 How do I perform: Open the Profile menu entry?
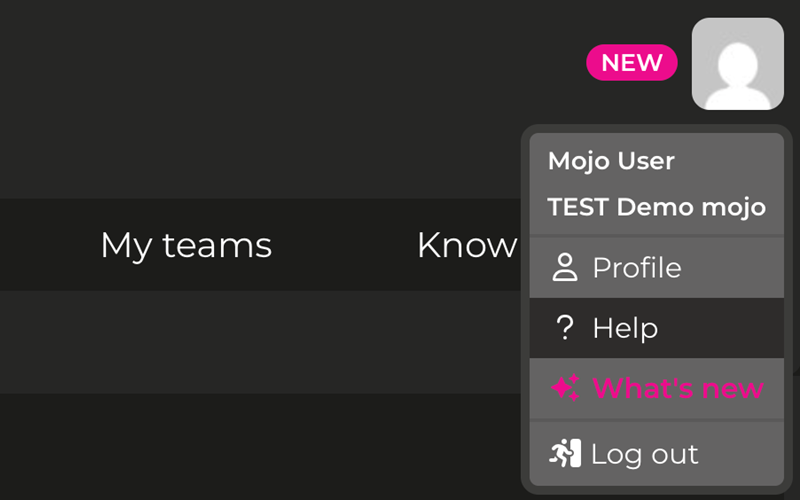click(x=657, y=267)
